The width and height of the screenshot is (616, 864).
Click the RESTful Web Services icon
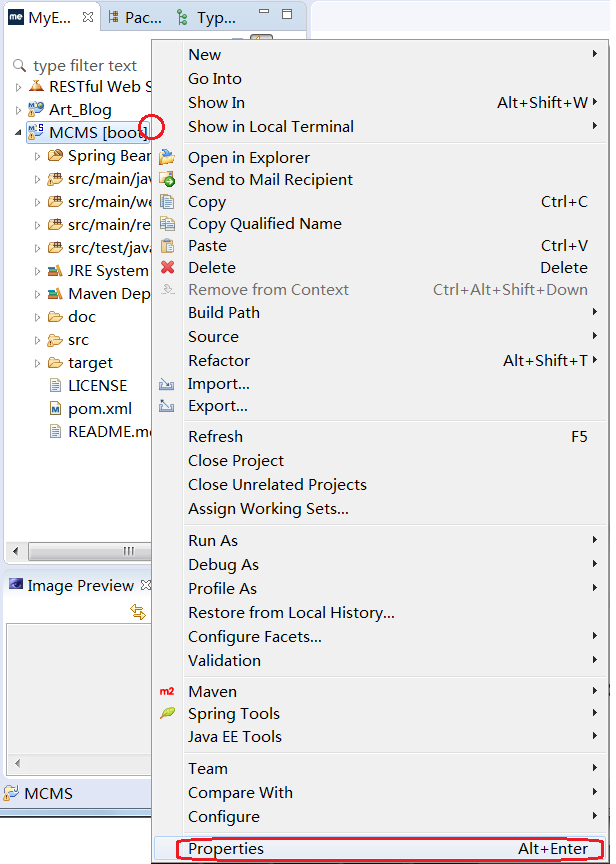(36, 87)
